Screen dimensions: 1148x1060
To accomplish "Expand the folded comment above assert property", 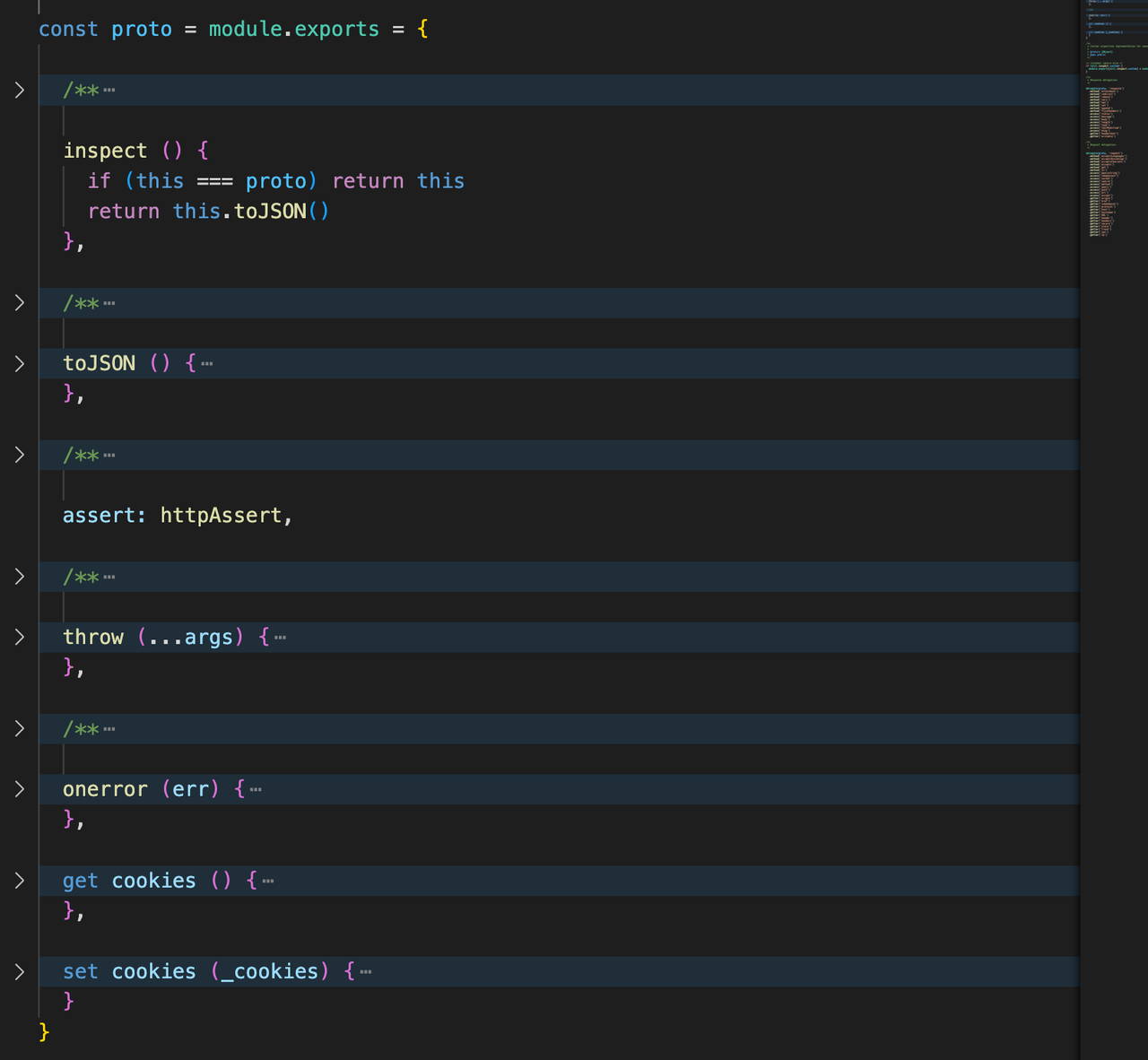I will (20, 455).
